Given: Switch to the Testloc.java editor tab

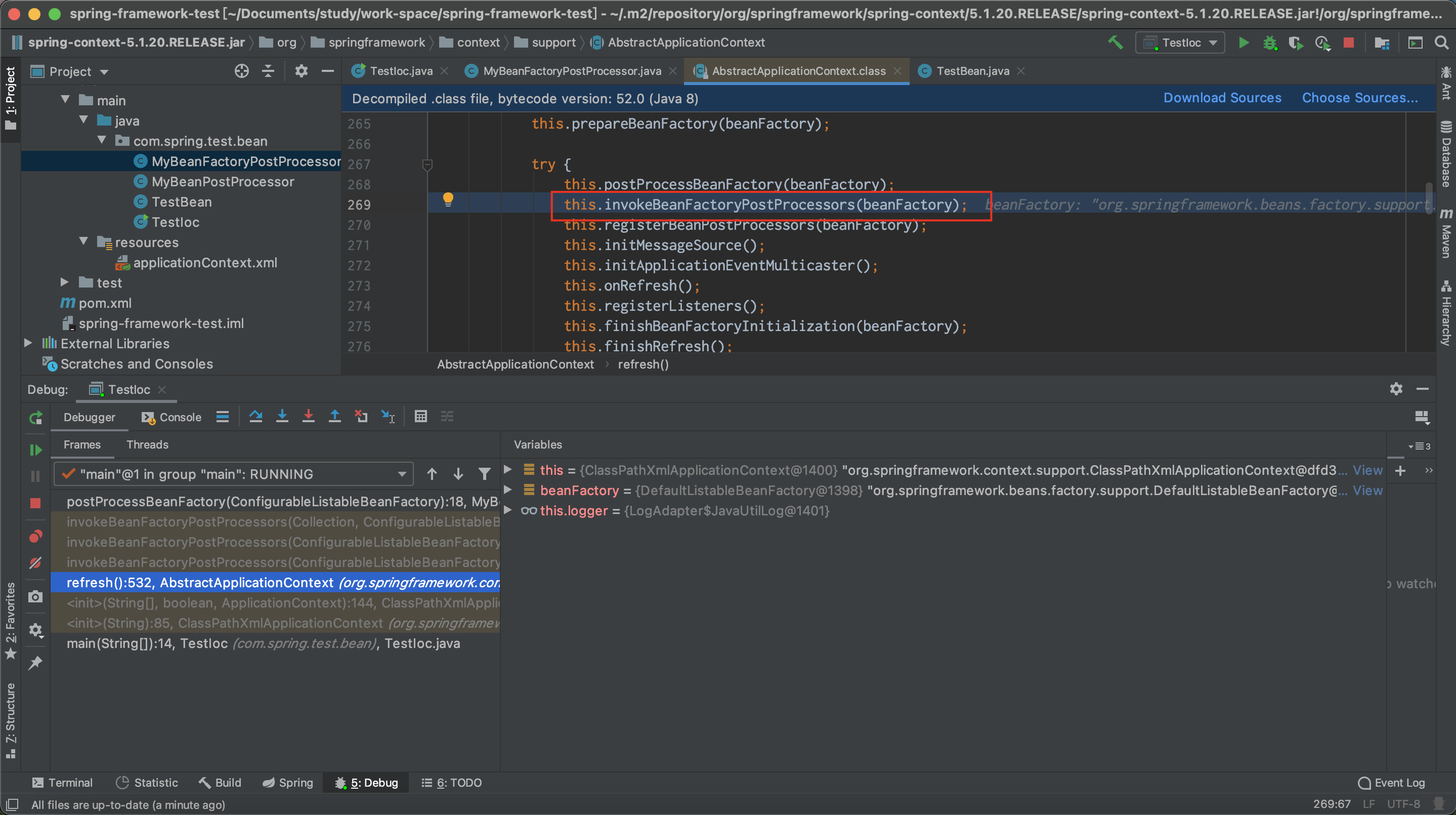Looking at the screenshot, I should pos(400,71).
